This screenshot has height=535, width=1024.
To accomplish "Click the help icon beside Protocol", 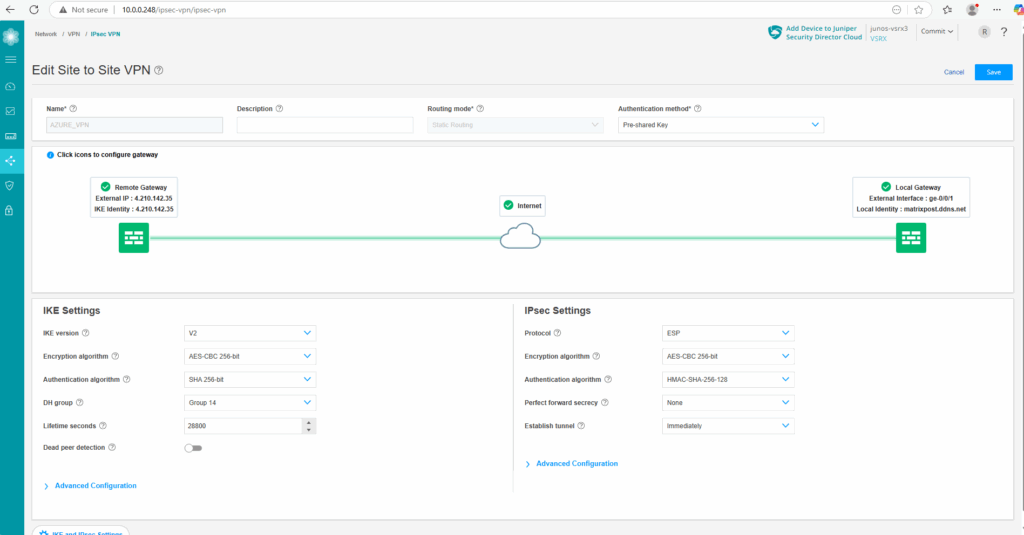I will point(558,333).
